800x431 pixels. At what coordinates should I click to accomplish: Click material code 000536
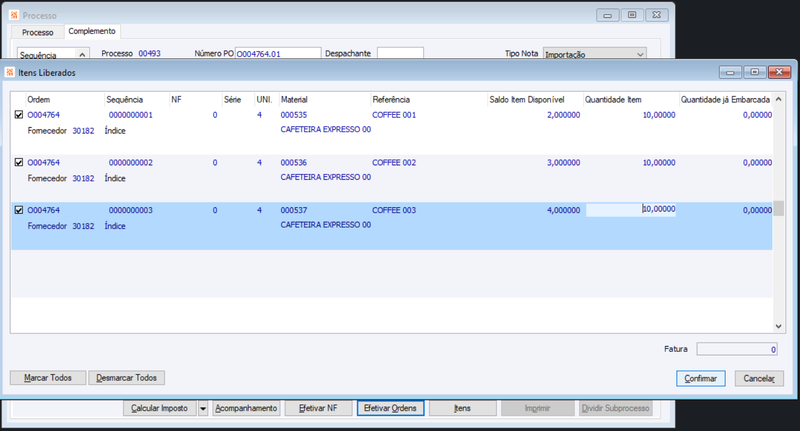click(294, 162)
